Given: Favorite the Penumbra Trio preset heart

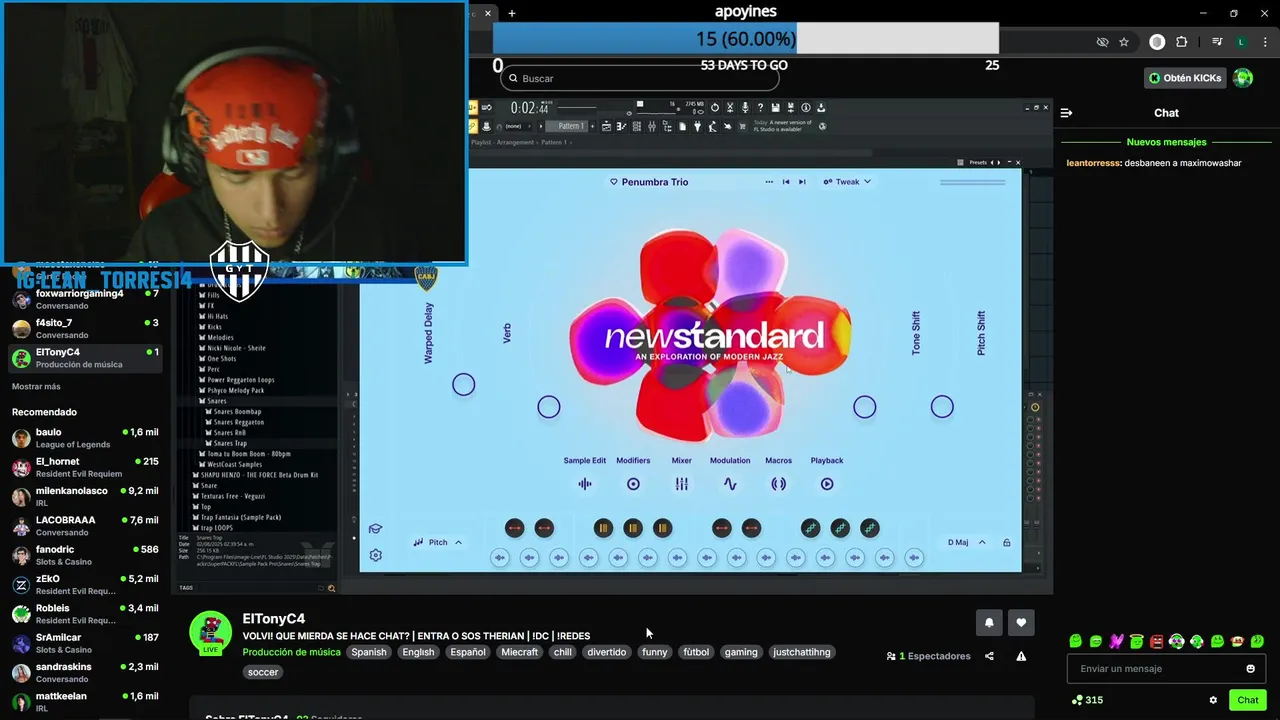Looking at the screenshot, I should [614, 182].
